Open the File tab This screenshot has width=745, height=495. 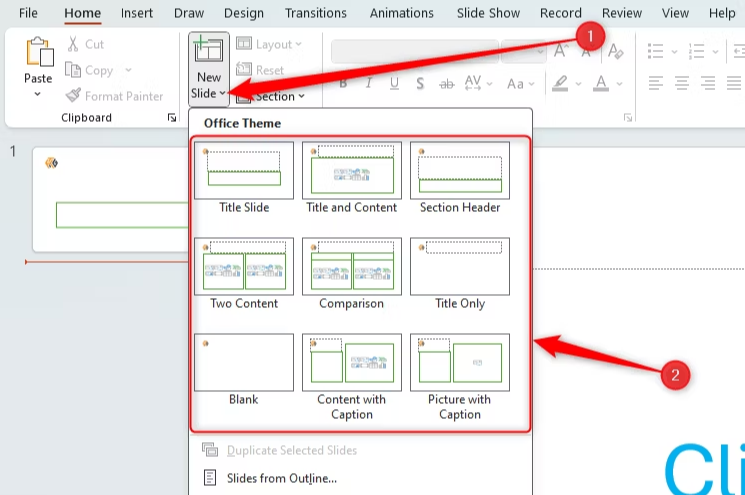coord(28,13)
